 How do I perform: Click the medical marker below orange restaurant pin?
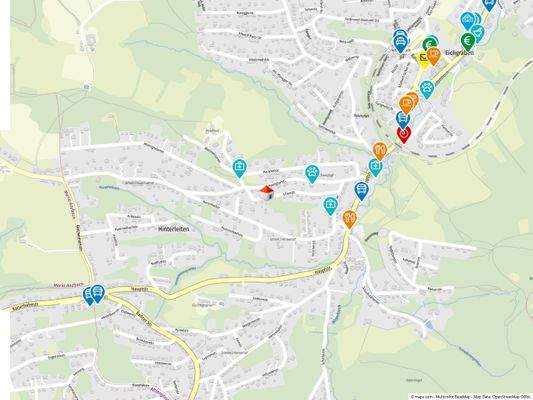(x=376, y=167)
